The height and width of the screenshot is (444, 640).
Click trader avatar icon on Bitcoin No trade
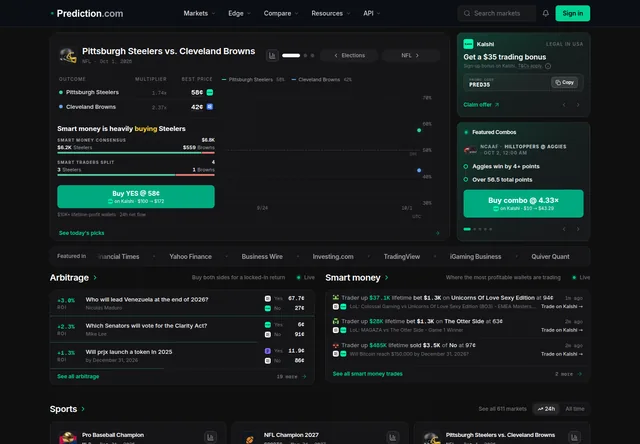tap(336, 345)
